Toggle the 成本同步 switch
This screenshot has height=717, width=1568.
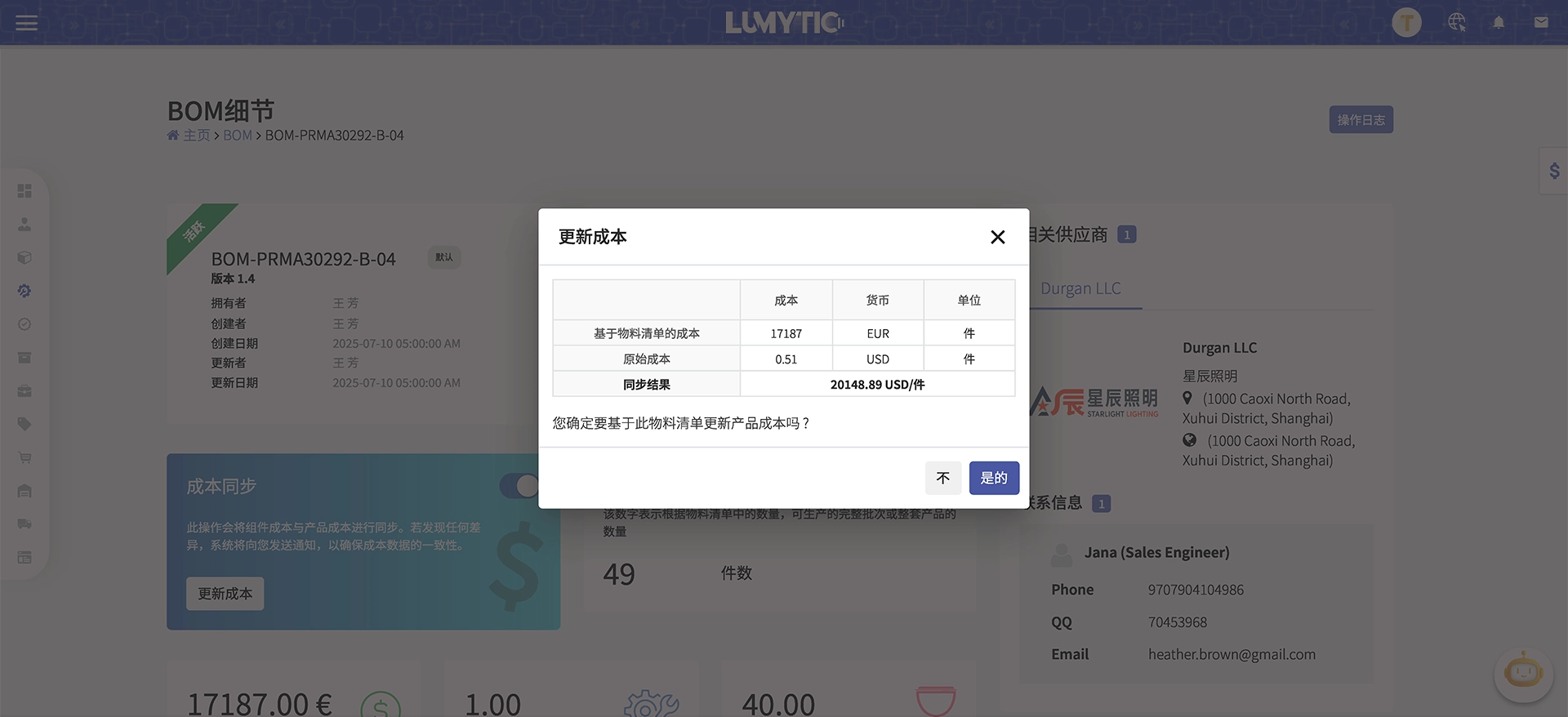tap(519, 486)
